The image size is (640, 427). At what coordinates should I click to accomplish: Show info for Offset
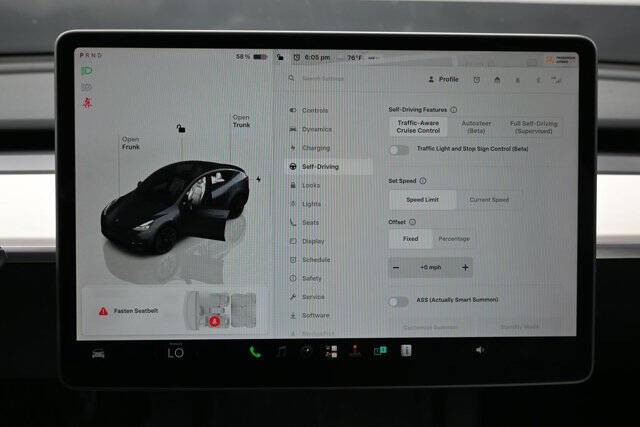coord(412,222)
